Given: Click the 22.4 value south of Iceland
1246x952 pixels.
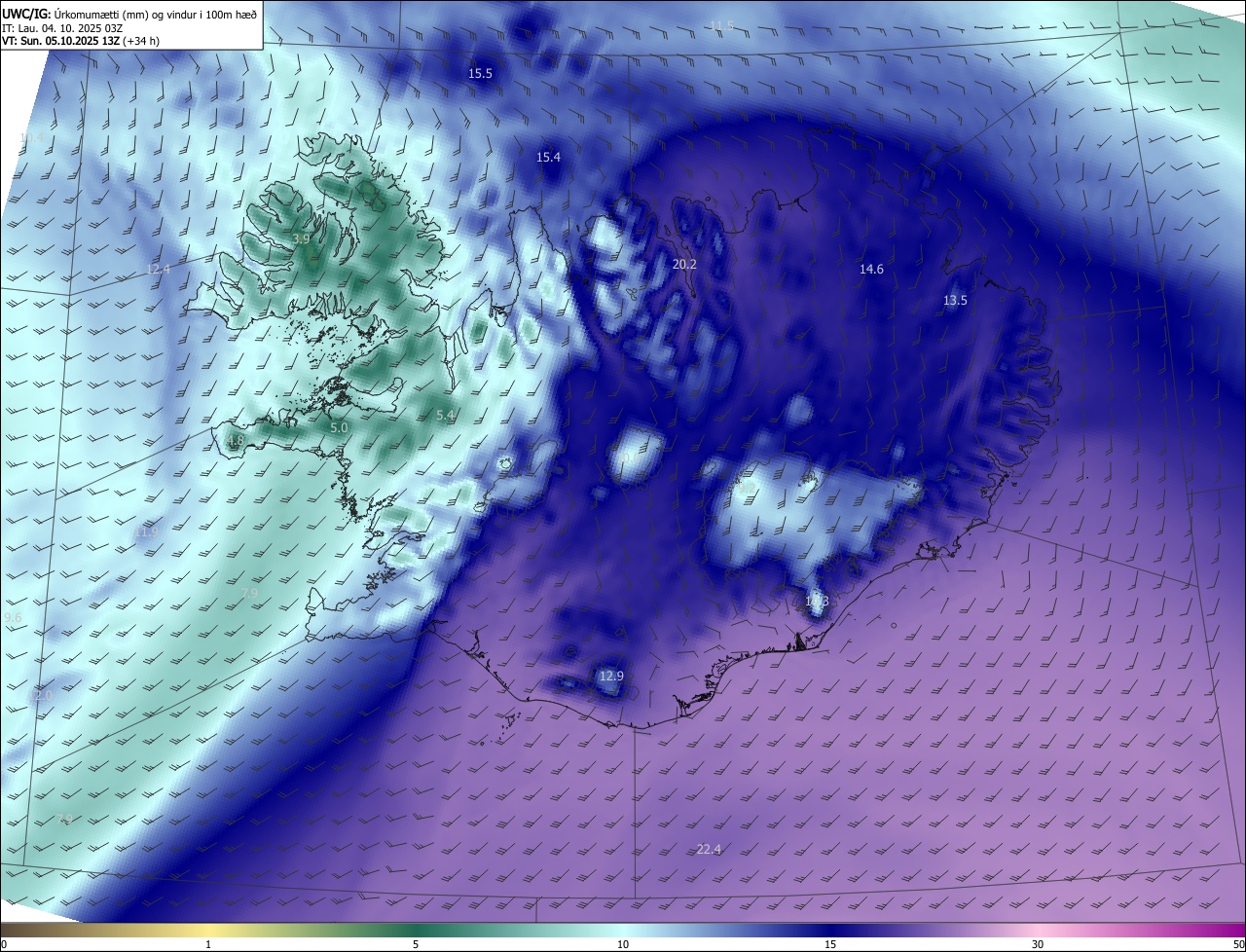Looking at the screenshot, I should click(x=709, y=850).
